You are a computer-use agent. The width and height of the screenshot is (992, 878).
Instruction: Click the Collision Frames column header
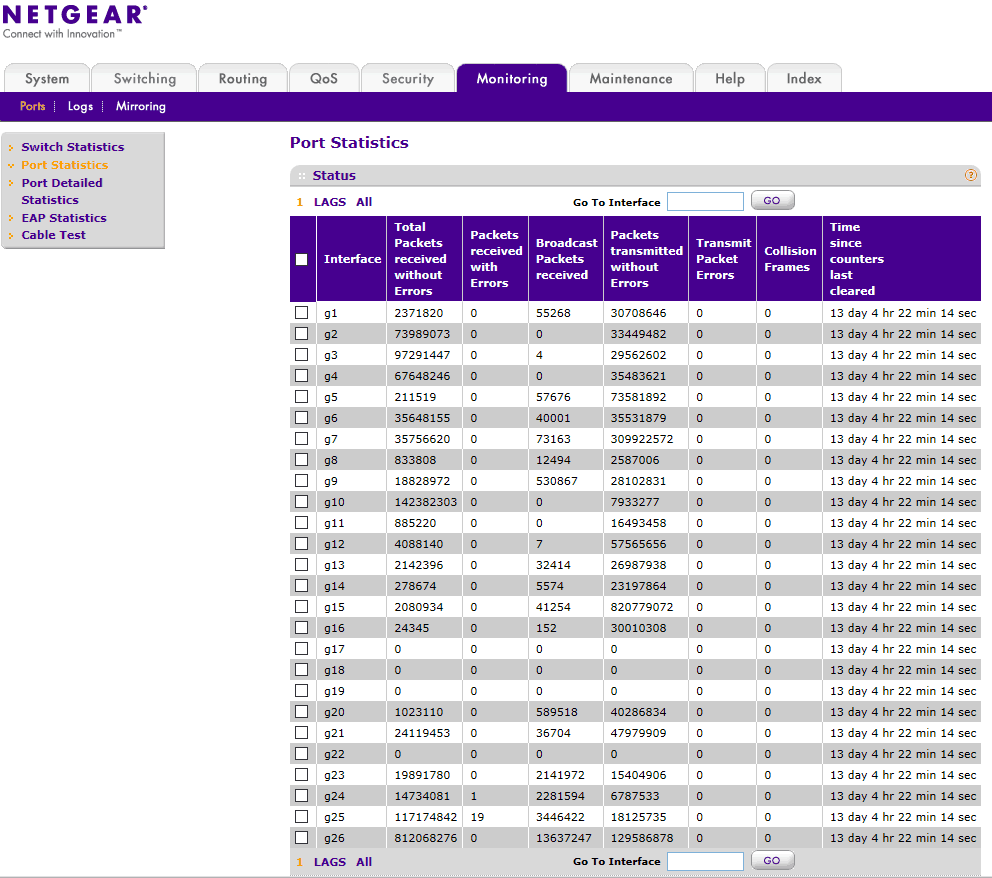(x=790, y=259)
